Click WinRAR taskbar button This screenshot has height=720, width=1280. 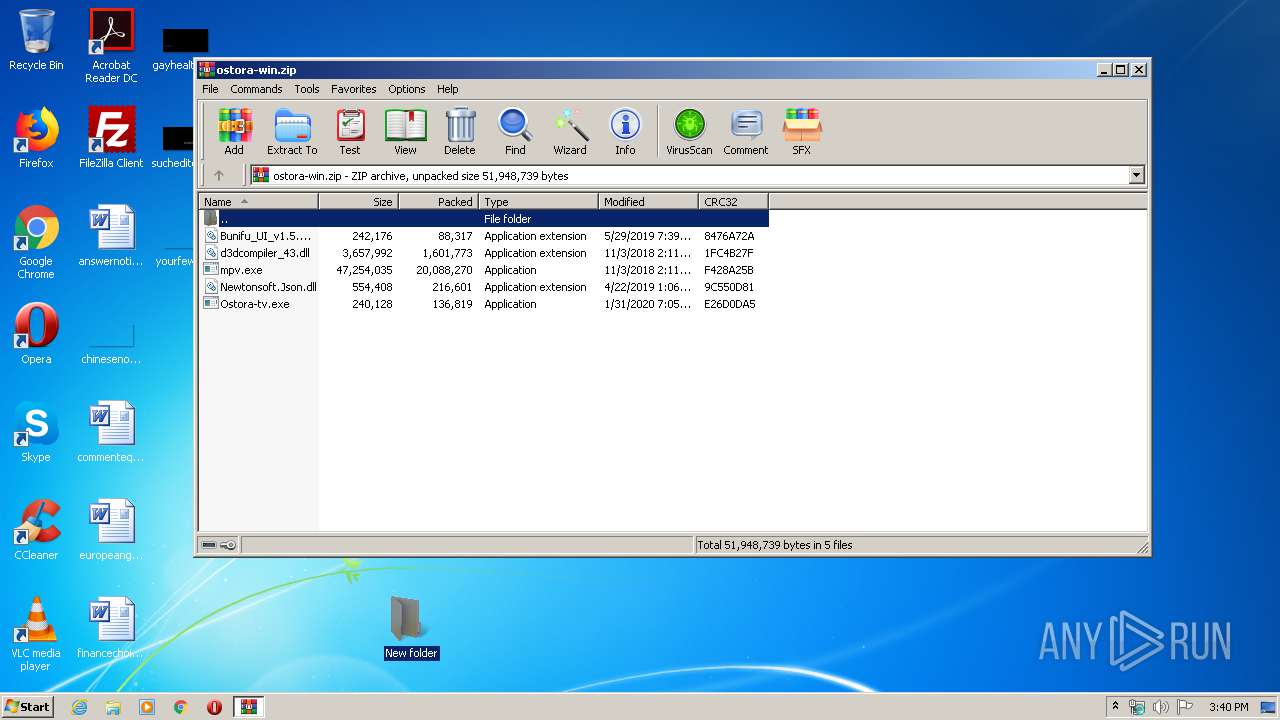pos(248,707)
